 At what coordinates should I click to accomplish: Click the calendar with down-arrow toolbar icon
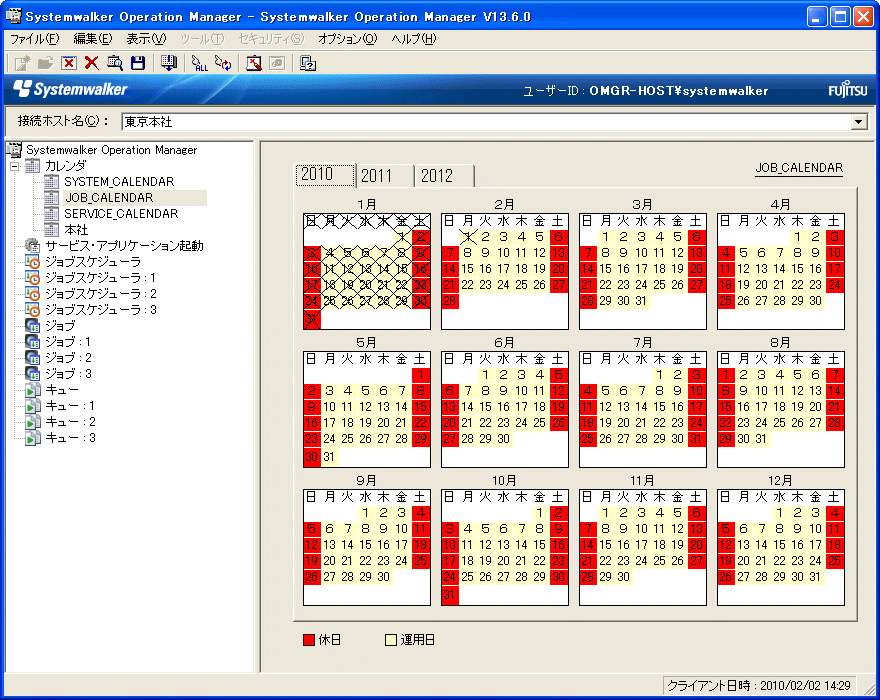click(168, 63)
